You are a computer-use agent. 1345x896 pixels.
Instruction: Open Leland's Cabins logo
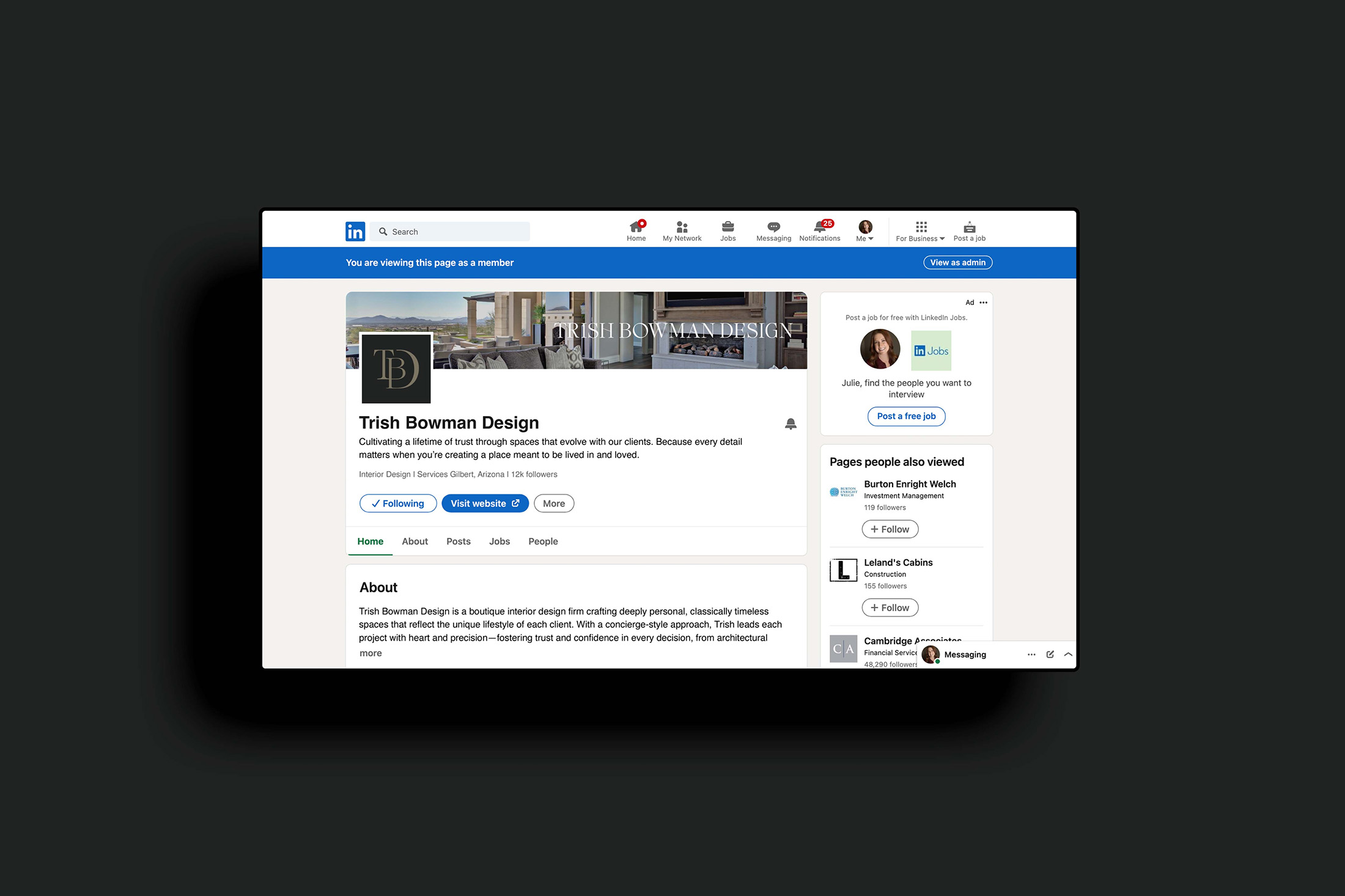[x=843, y=570]
